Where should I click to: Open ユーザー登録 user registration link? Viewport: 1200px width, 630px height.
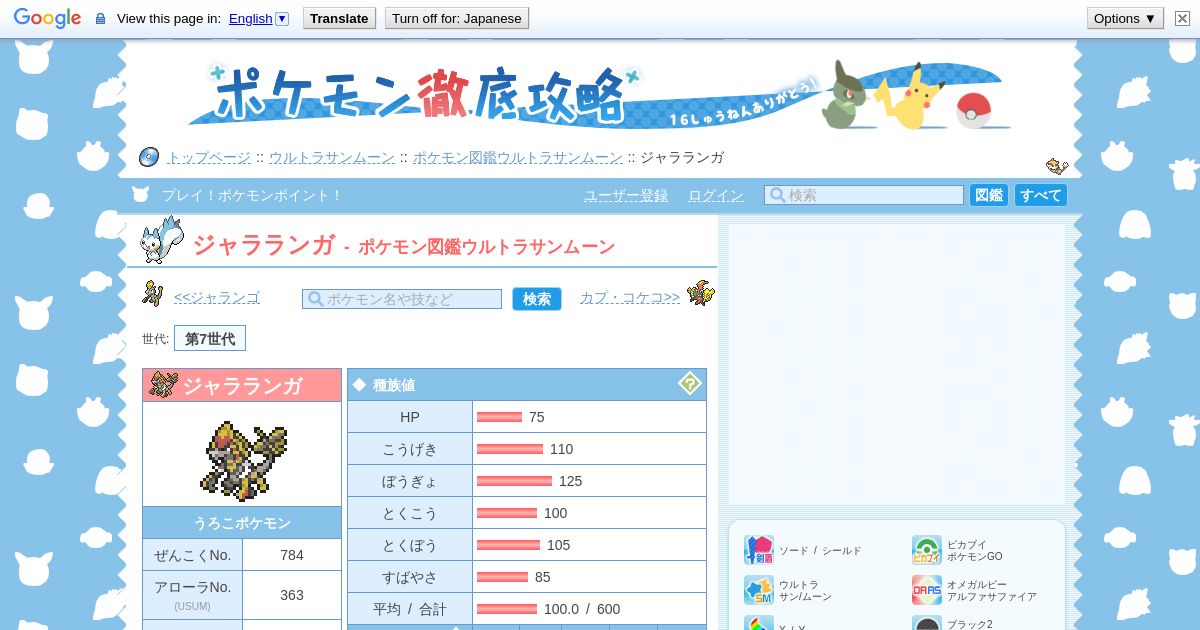[x=626, y=195]
